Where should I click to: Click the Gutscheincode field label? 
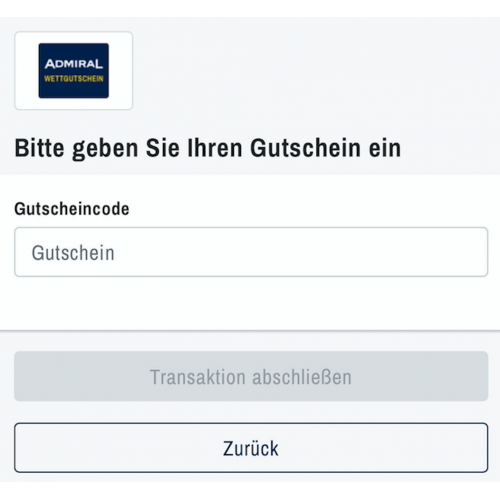(72, 209)
